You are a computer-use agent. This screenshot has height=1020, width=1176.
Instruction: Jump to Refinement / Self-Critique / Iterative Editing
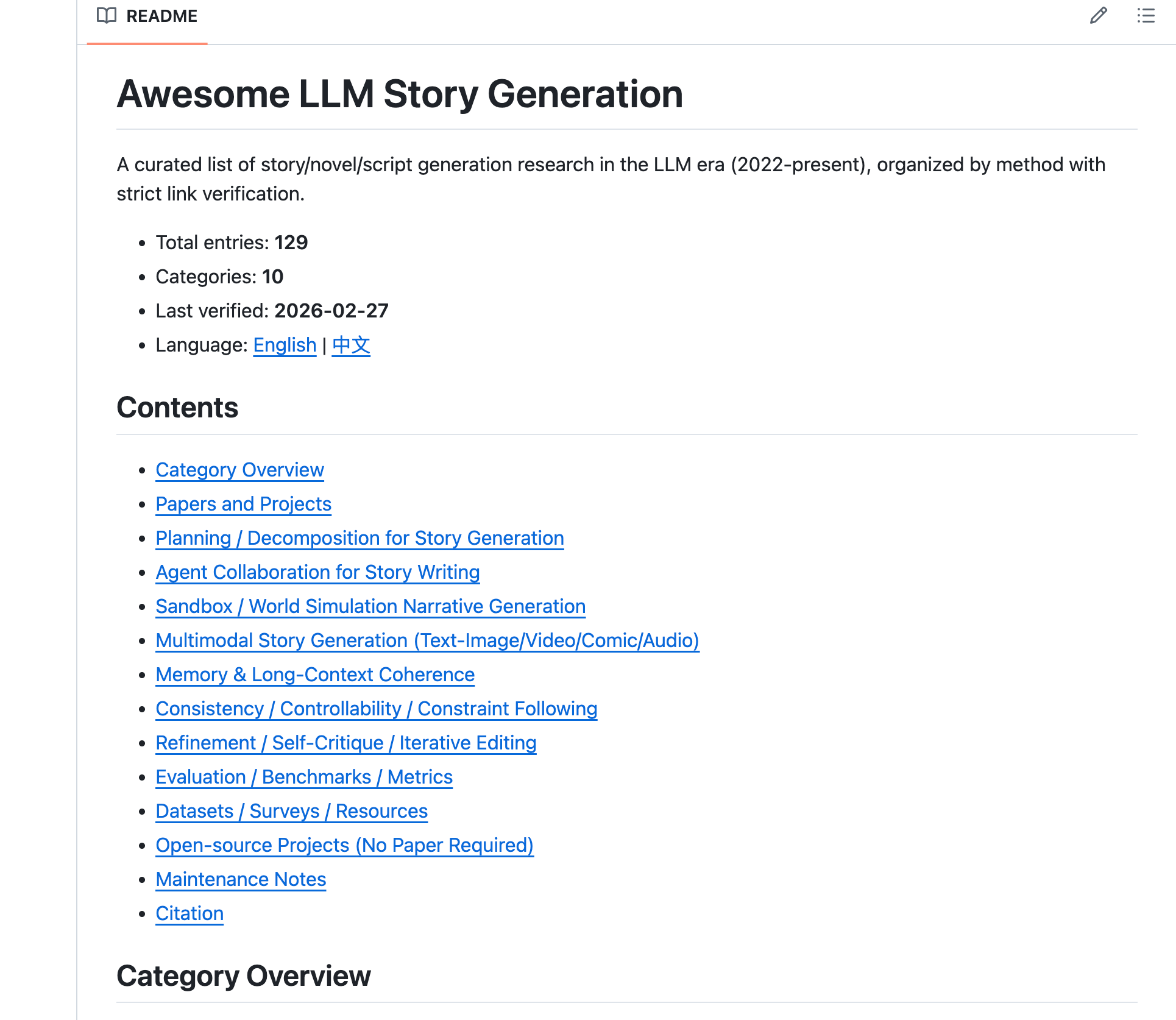[x=345, y=743]
